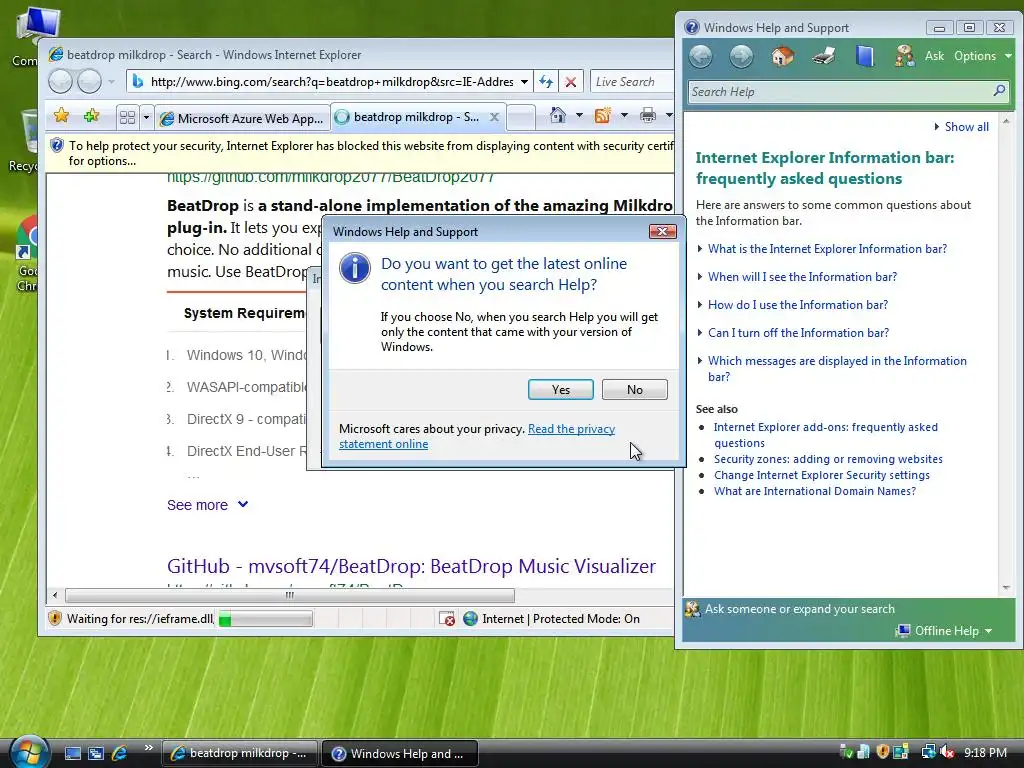Viewport: 1024px width, 768px height.
Task: Switch to beatdrop milkdrop taskbar button
Action: [x=239, y=753]
